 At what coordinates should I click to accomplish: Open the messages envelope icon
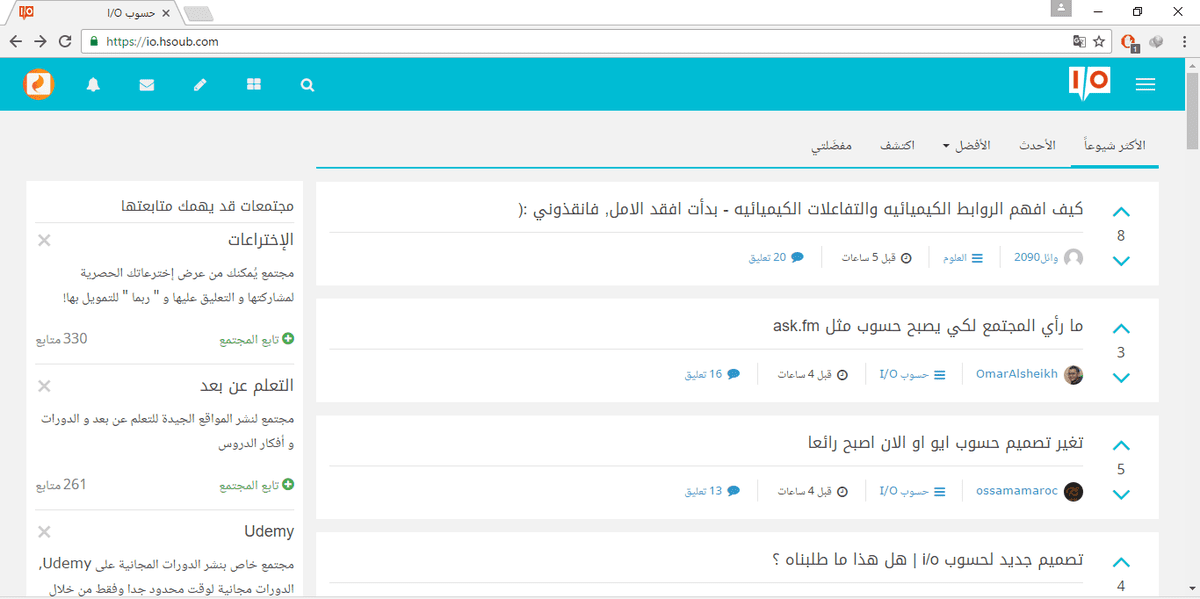coord(147,85)
